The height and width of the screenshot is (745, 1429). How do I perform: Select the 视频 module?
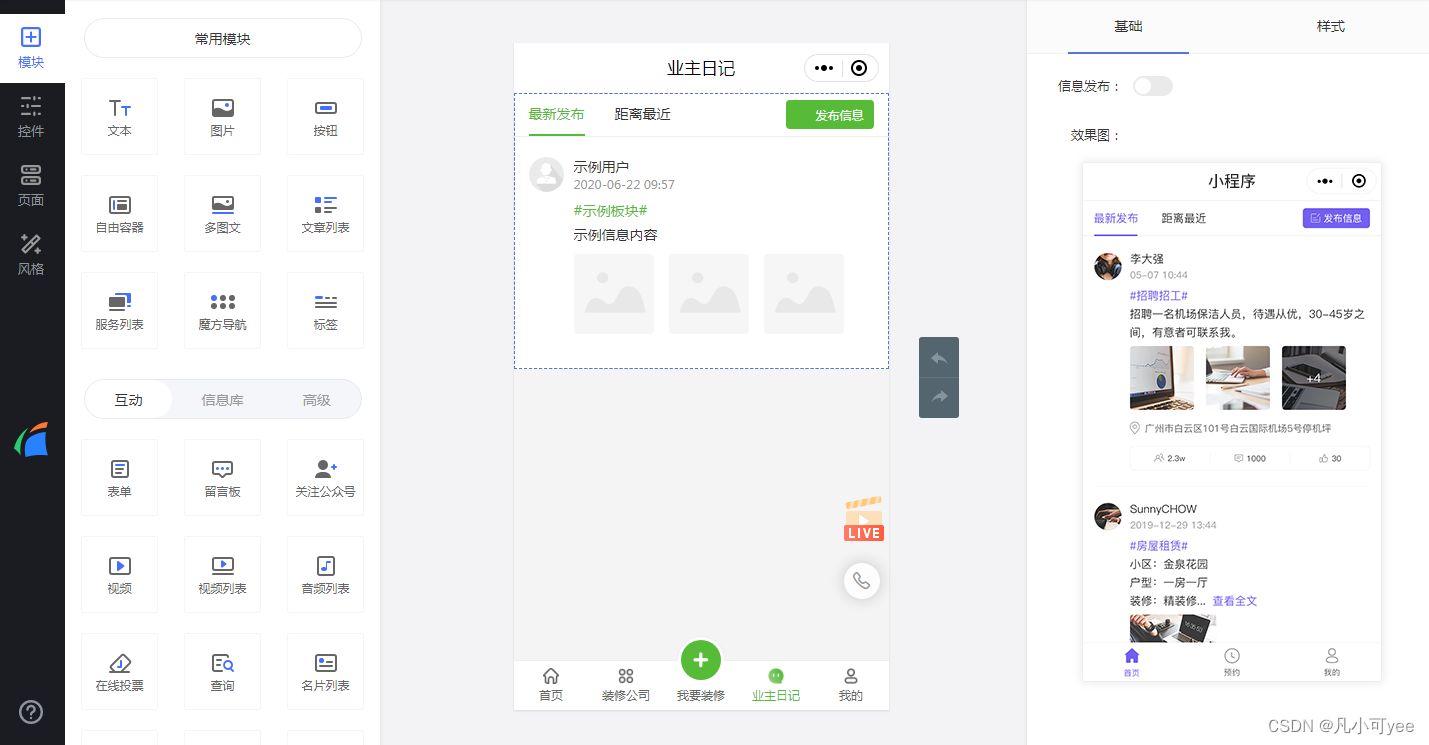tap(119, 575)
